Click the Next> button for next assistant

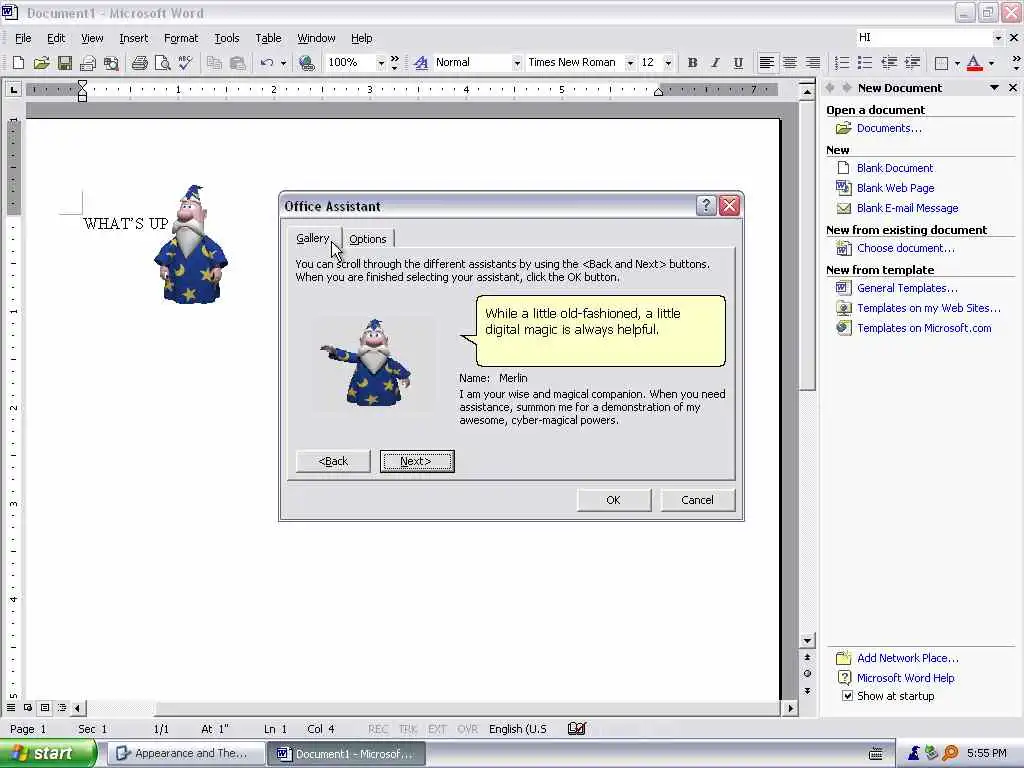(417, 461)
